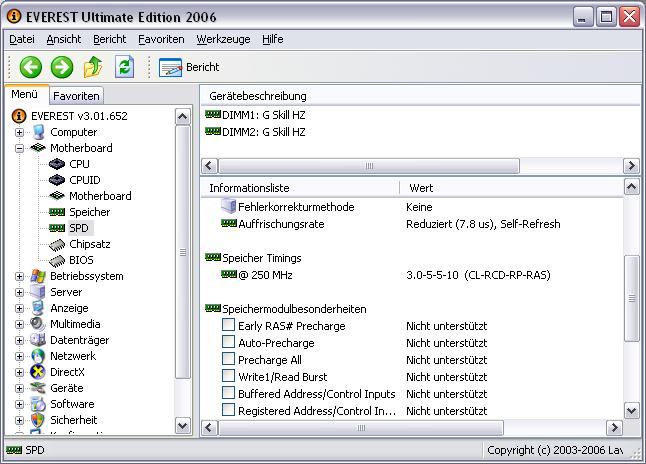The width and height of the screenshot is (646, 464).
Task: Switch to the Menü tab
Action: 25,94
